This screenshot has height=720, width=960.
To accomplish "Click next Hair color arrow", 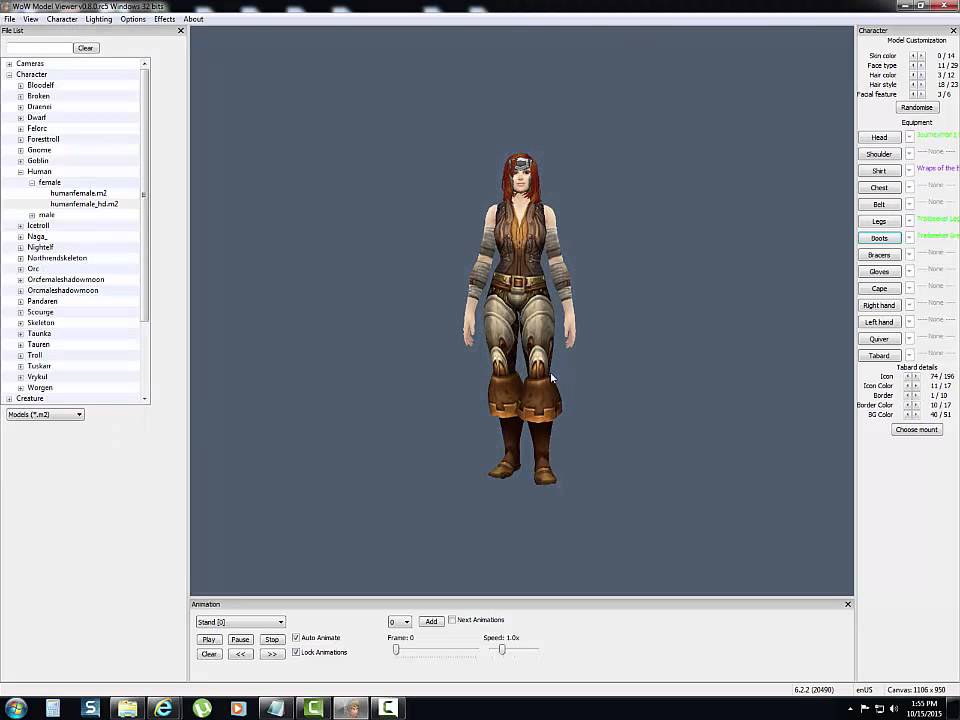I will pos(921,75).
